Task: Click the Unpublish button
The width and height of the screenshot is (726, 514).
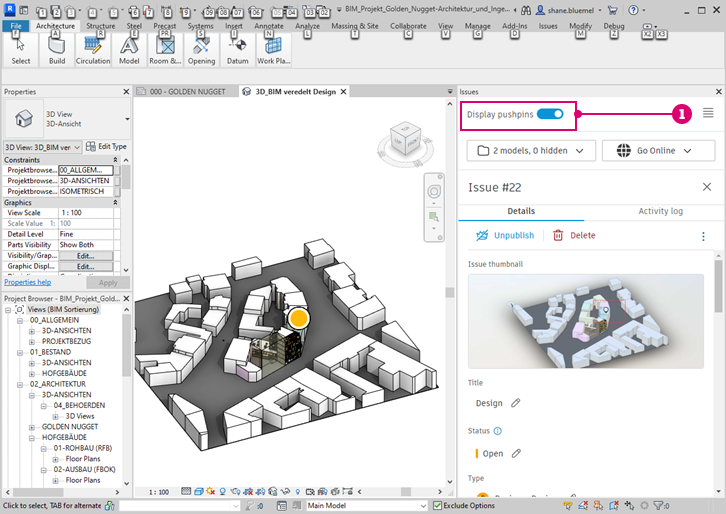Action: (x=505, y=235)
